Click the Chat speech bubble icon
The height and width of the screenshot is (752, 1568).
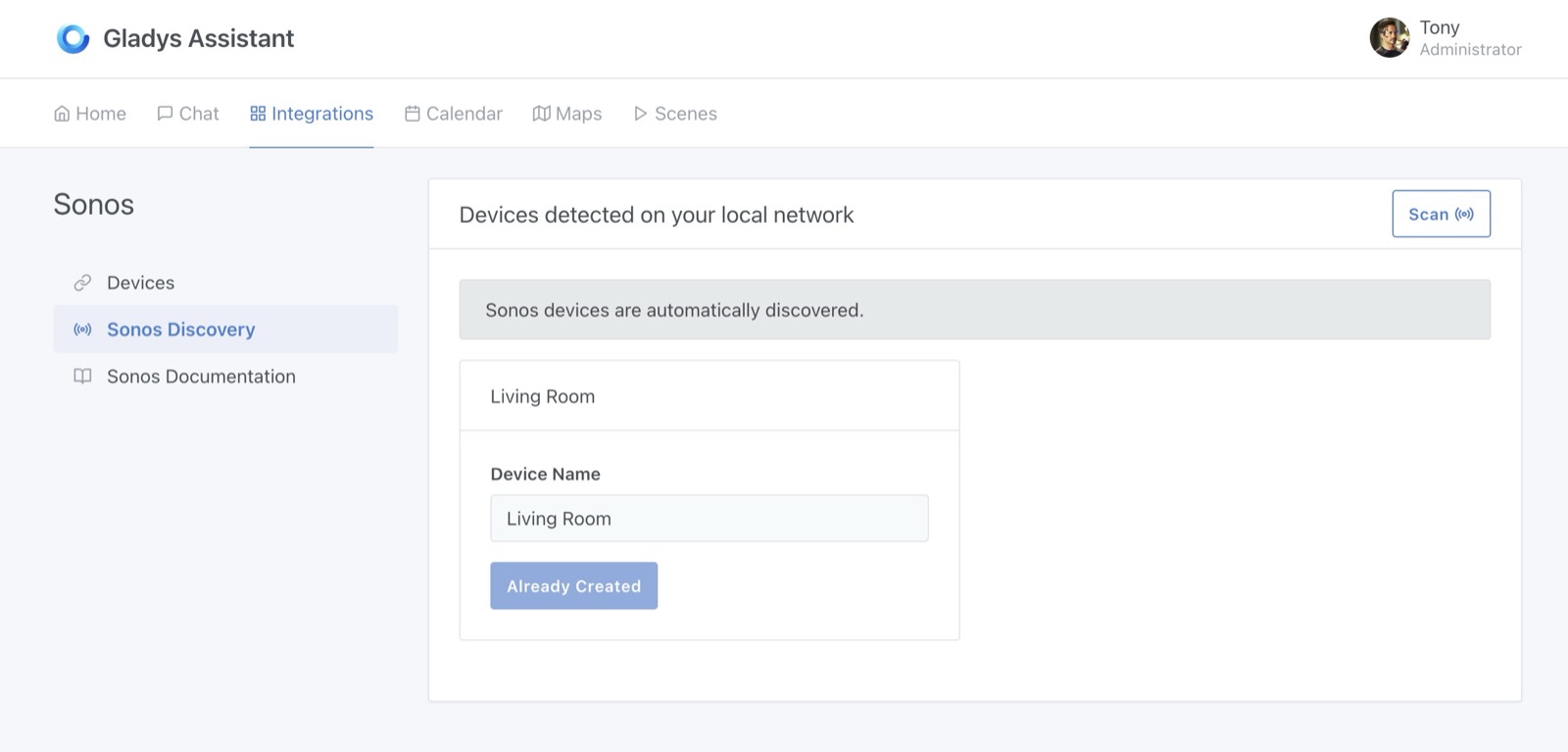pos(165,114)
